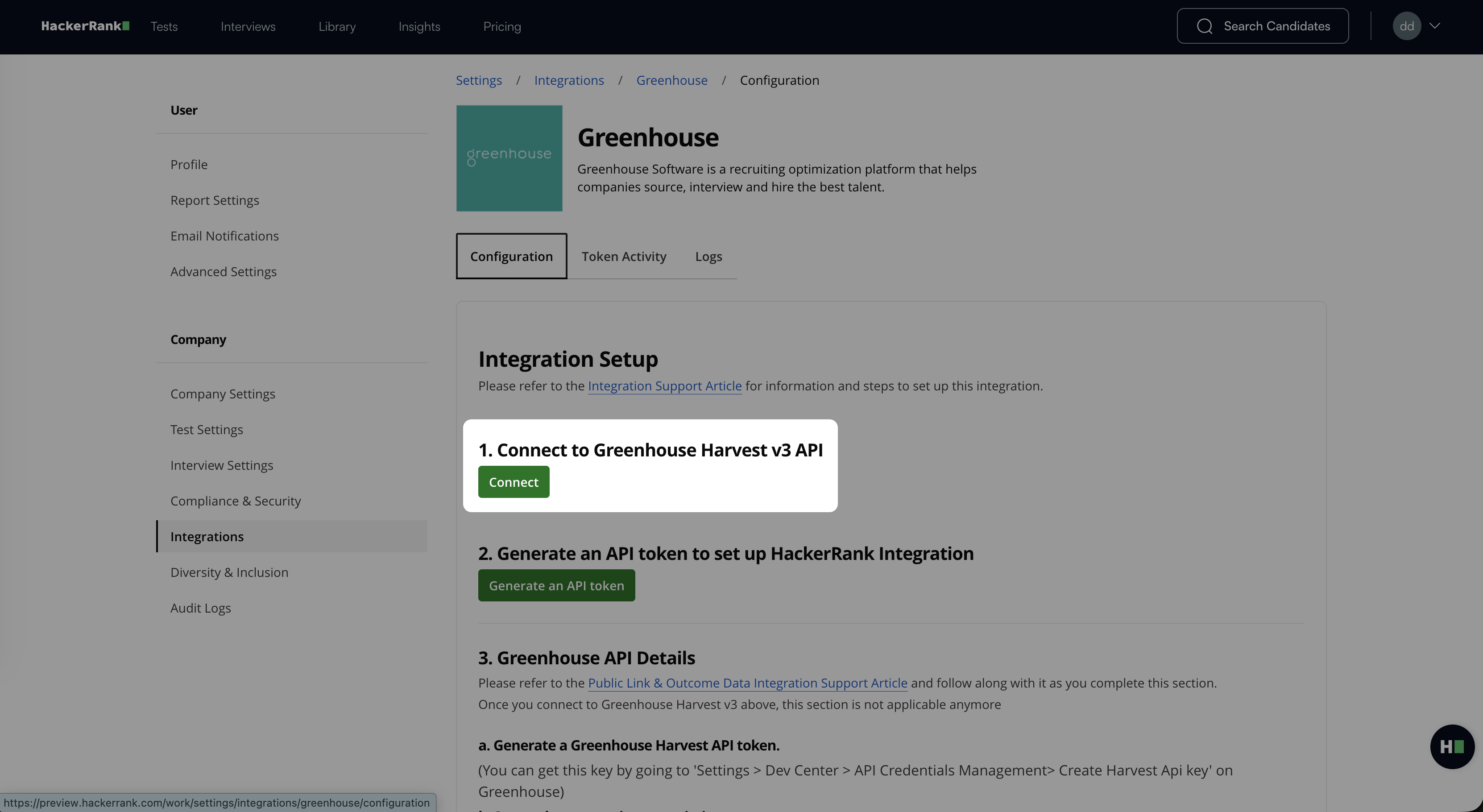Screen dimensions: 1483x812
Task: Open Interview Settings in the sidebar
Action: tap(222, 465)
